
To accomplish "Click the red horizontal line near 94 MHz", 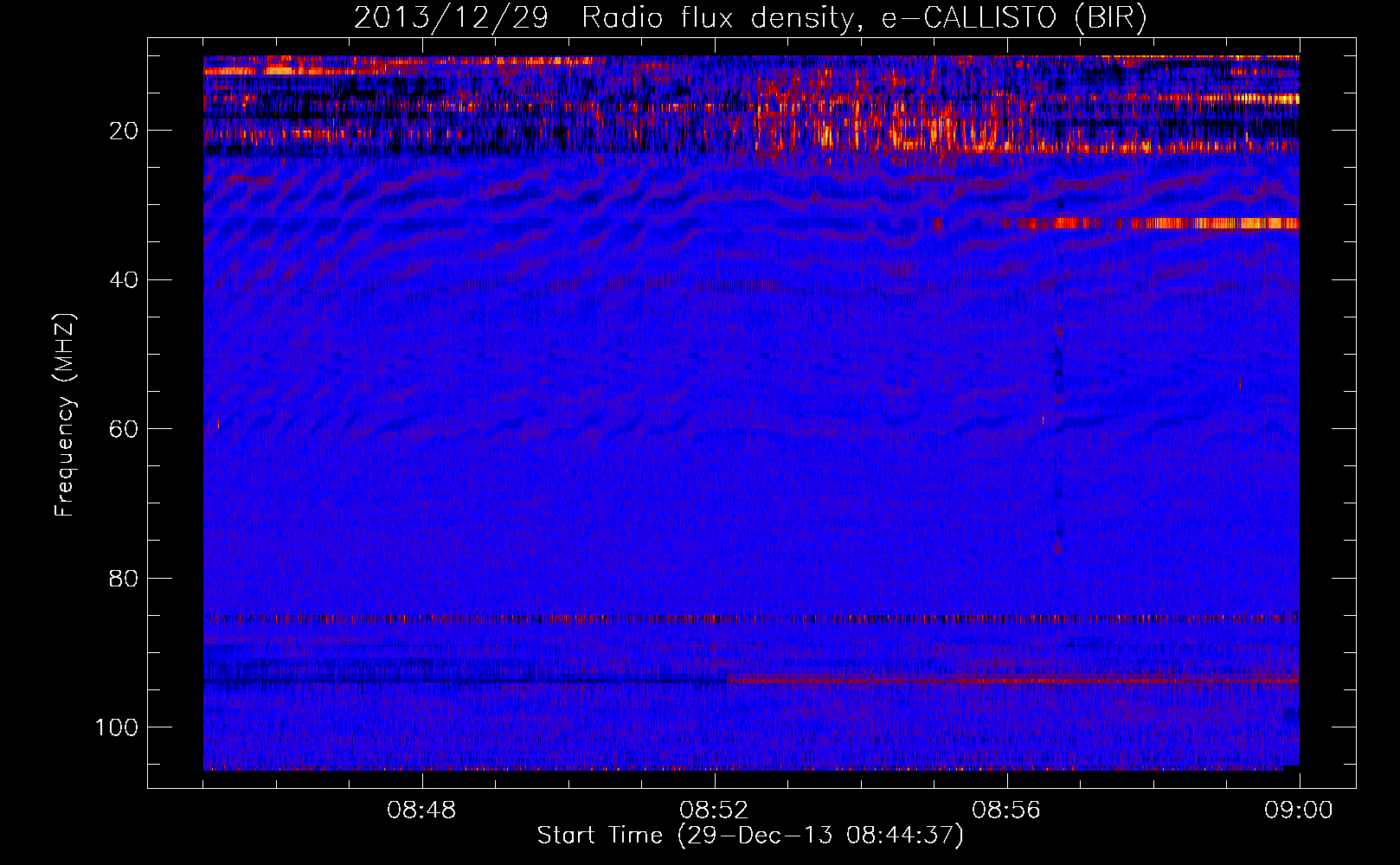I will click(1013, 681).
